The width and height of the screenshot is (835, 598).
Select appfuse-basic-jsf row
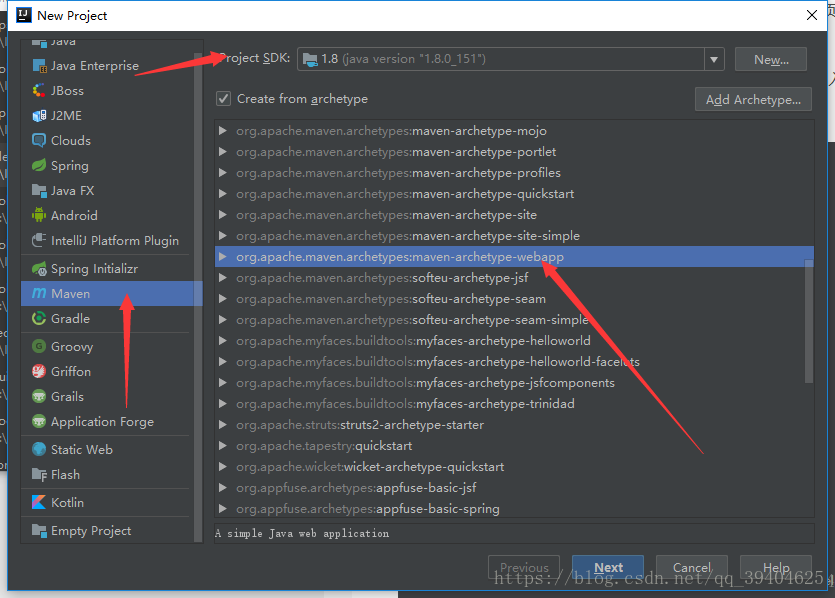coord(514,488)
